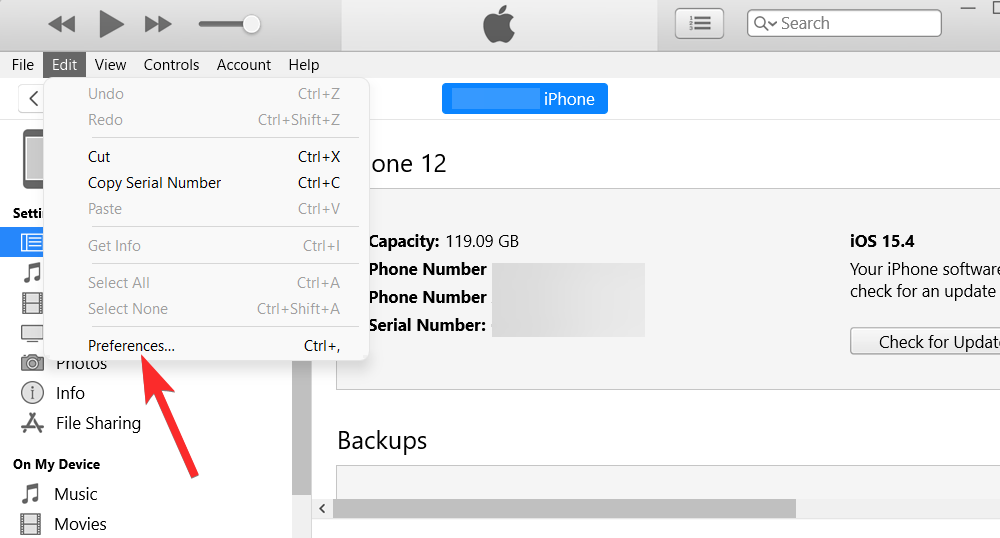Open the View menu
1000x538 pixels.
pyautogui.click(x=110, y=65)
